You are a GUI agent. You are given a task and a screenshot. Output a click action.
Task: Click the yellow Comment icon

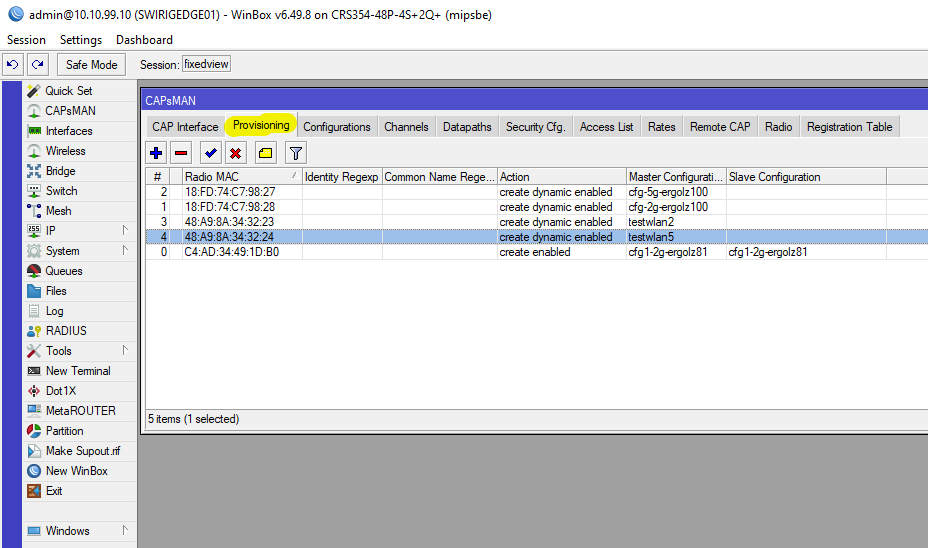click(x=265, y=153)
